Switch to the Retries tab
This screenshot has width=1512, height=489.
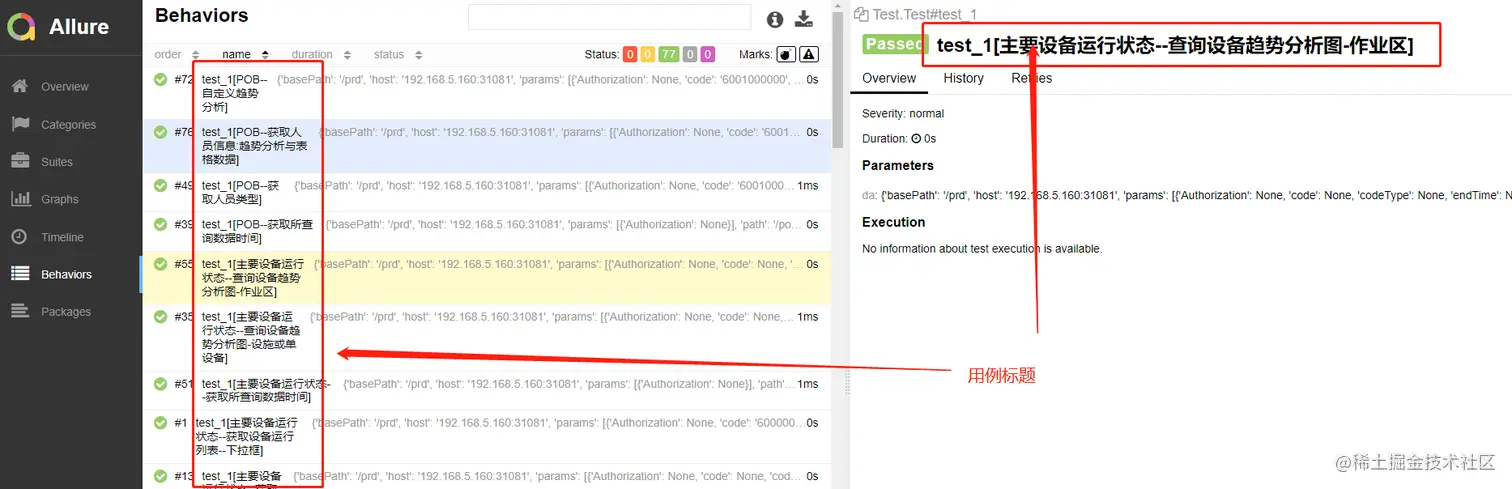[x=1031, y=78]
